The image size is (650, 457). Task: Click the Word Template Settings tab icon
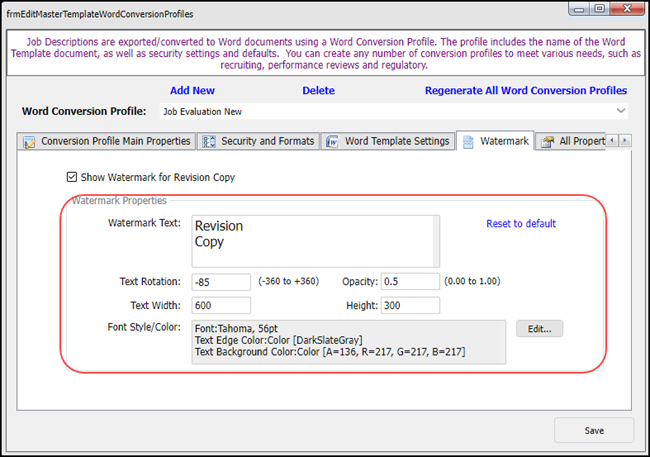332,142
